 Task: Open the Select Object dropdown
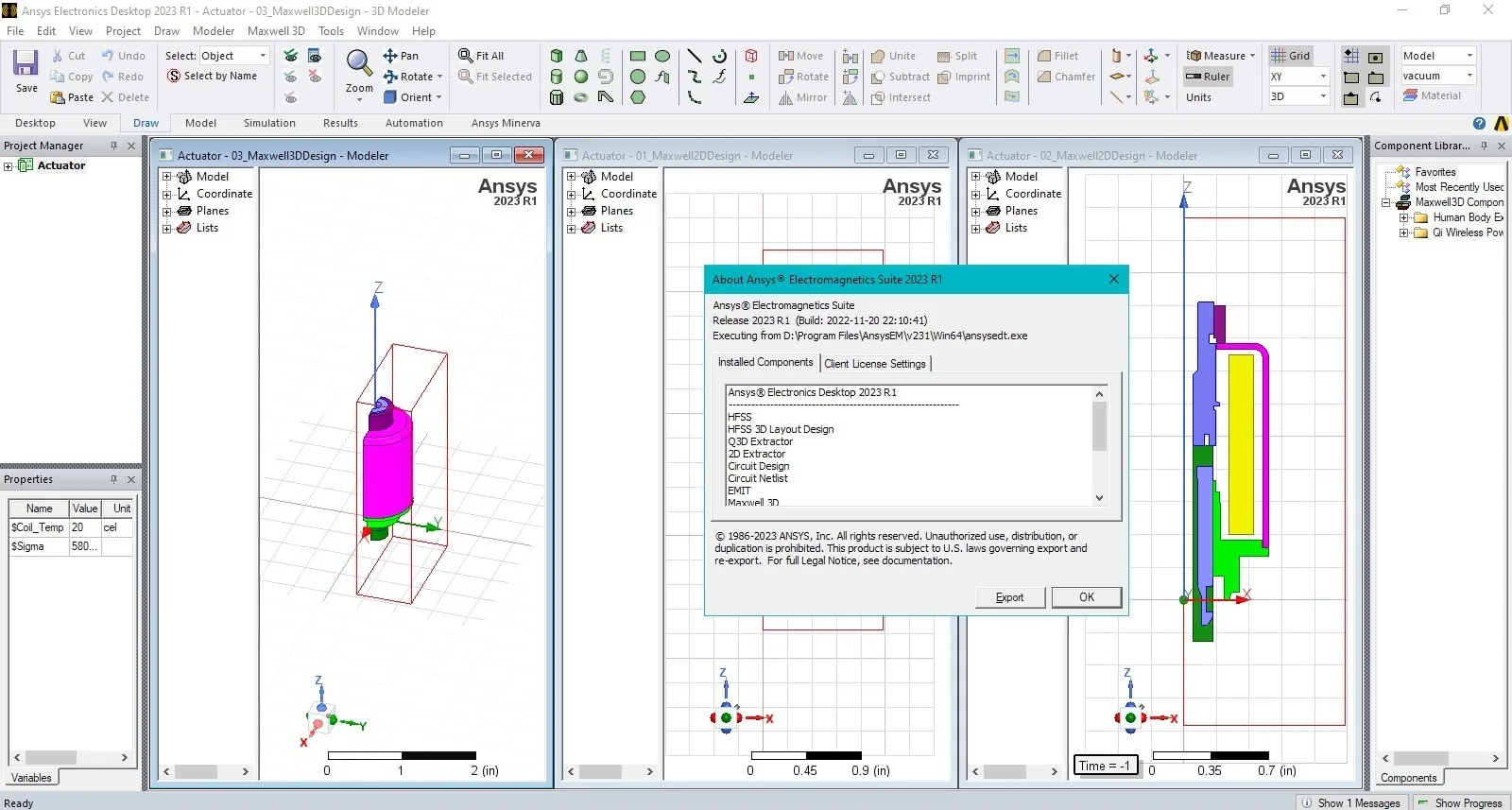coord(234,56)
